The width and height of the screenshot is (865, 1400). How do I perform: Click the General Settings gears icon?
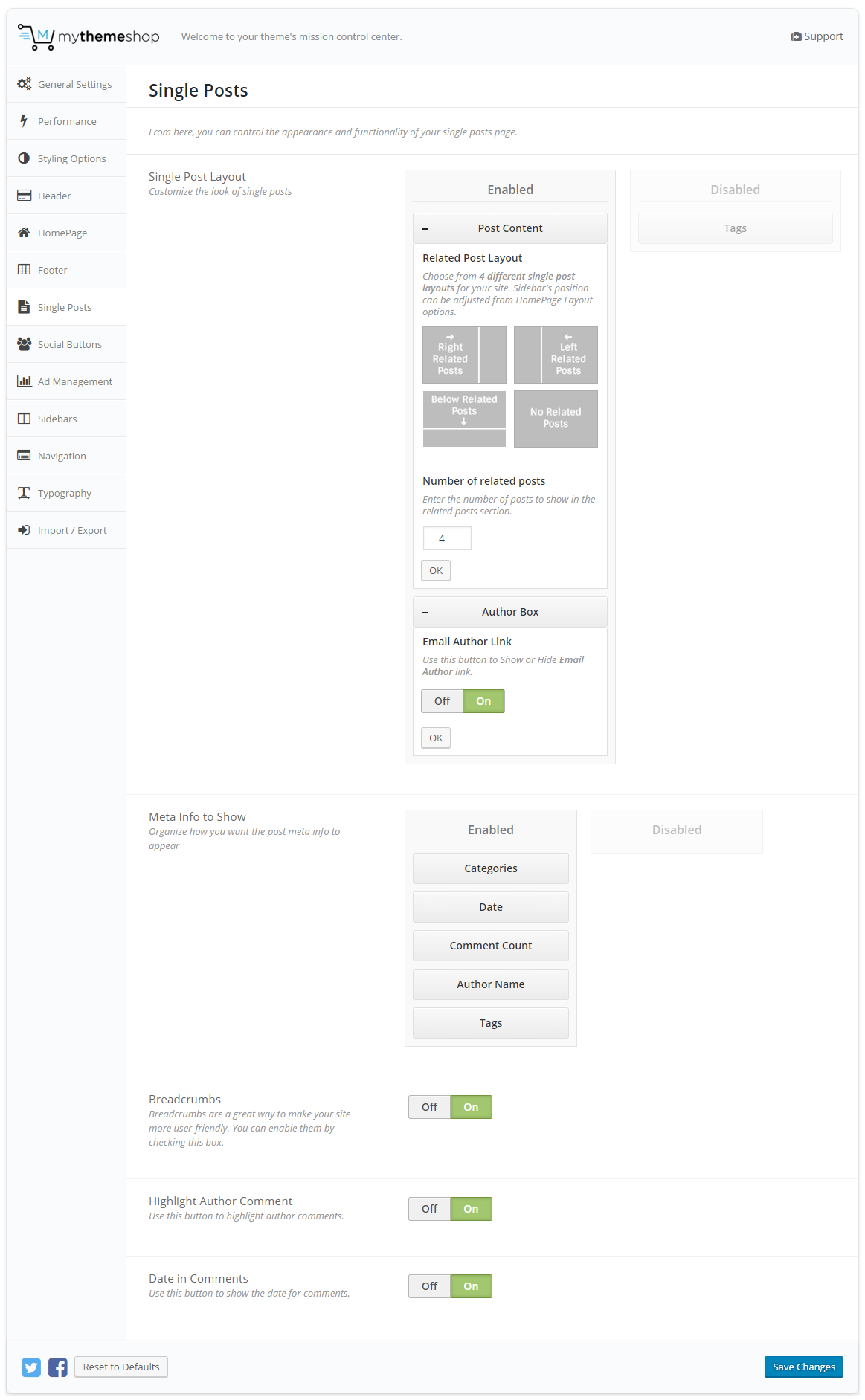pos(24,84)
